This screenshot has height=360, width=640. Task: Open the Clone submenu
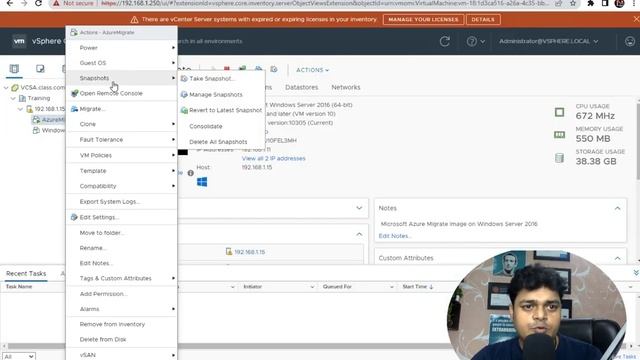point(122,124)
